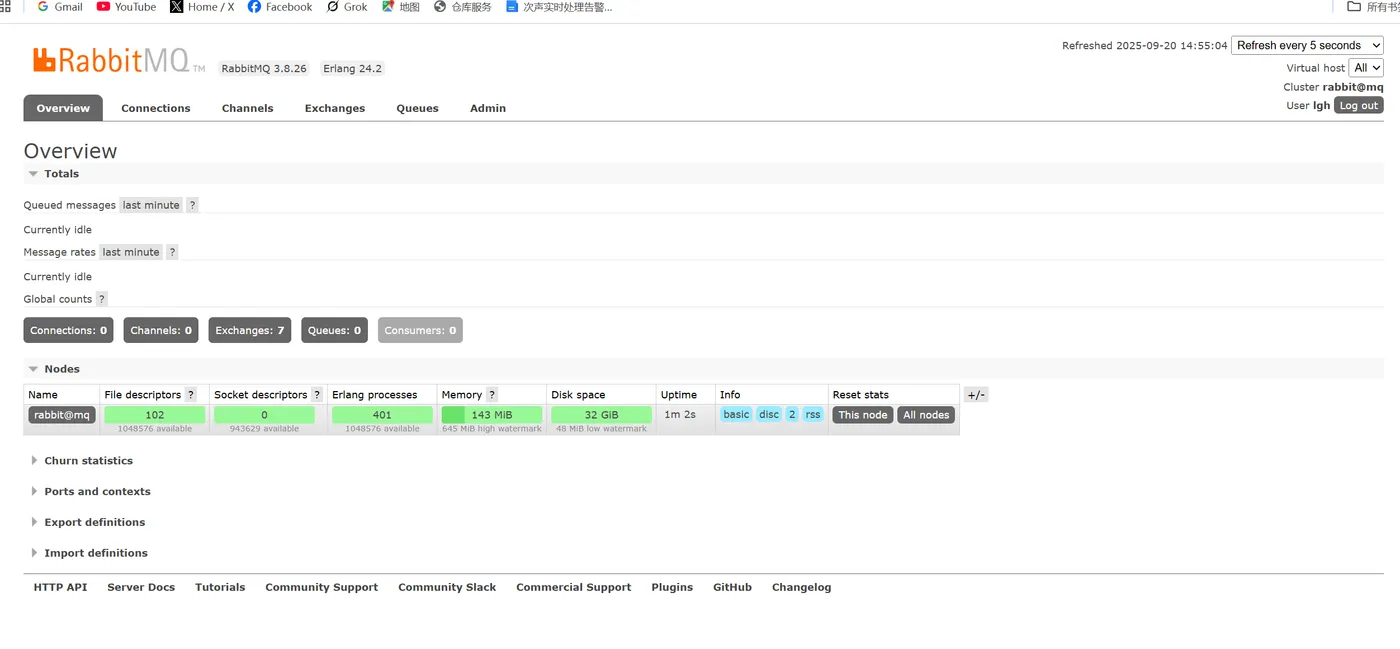
Task: Open the Commercial Support link
Action: (573, 588)
